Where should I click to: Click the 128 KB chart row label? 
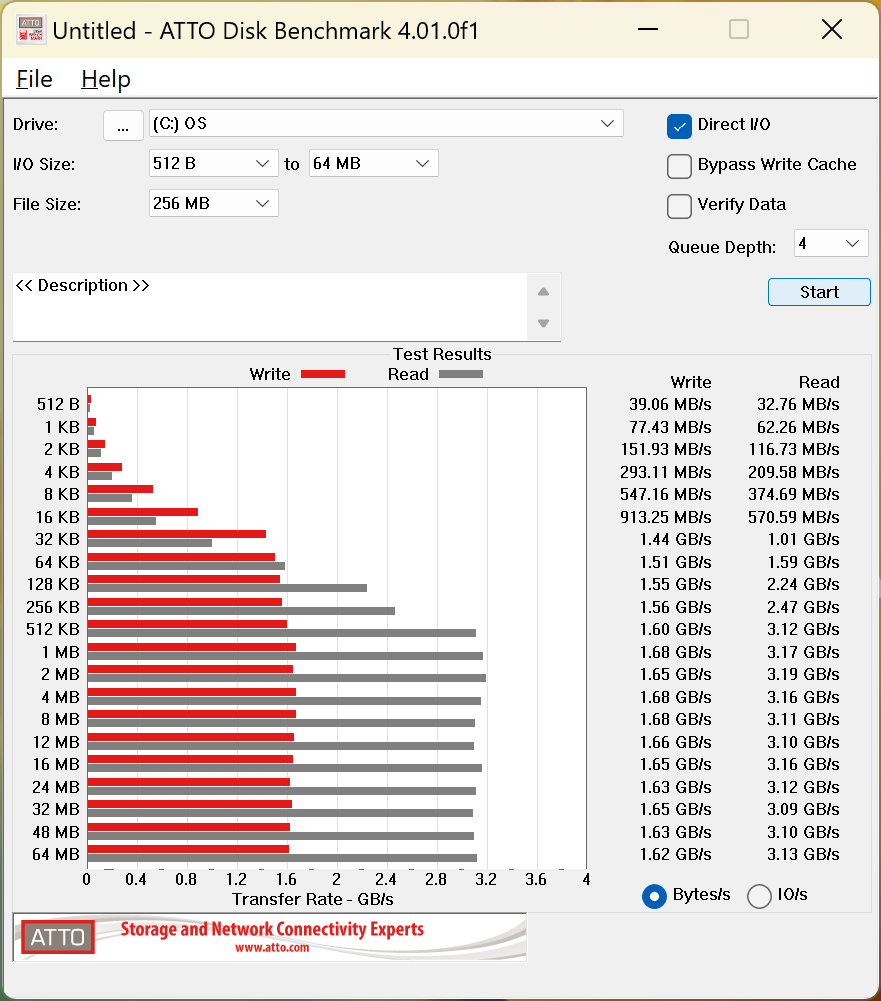(x=53, y=584)
